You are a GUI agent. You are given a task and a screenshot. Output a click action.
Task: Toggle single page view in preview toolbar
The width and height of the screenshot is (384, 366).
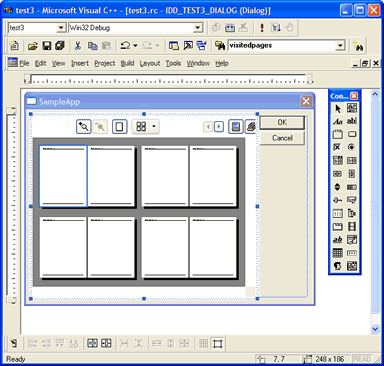tap(120, 127)
